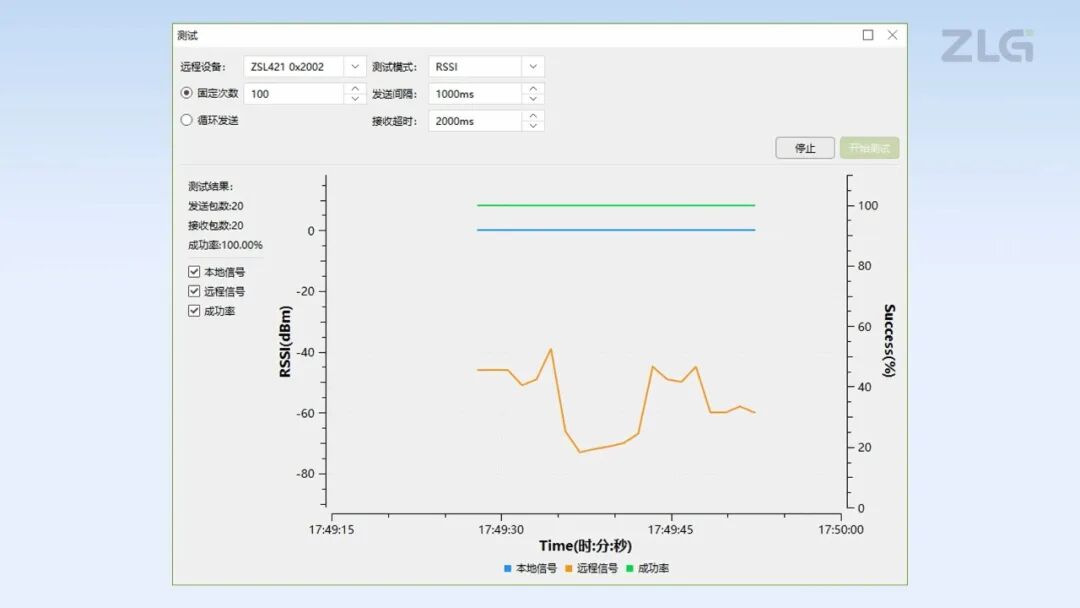The image size is (1080, 608).
Task: Open the 远程设备 dropdown arrow
Action: 355,67
